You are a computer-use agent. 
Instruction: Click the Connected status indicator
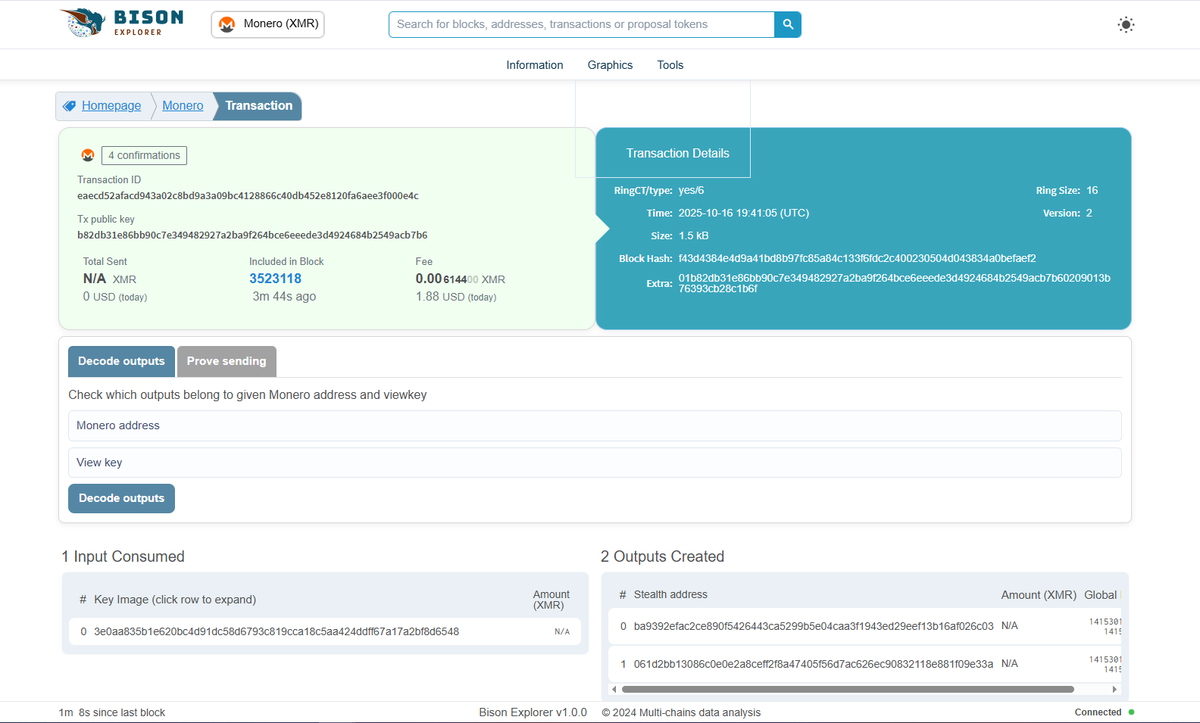click(x=1104, y=712)
